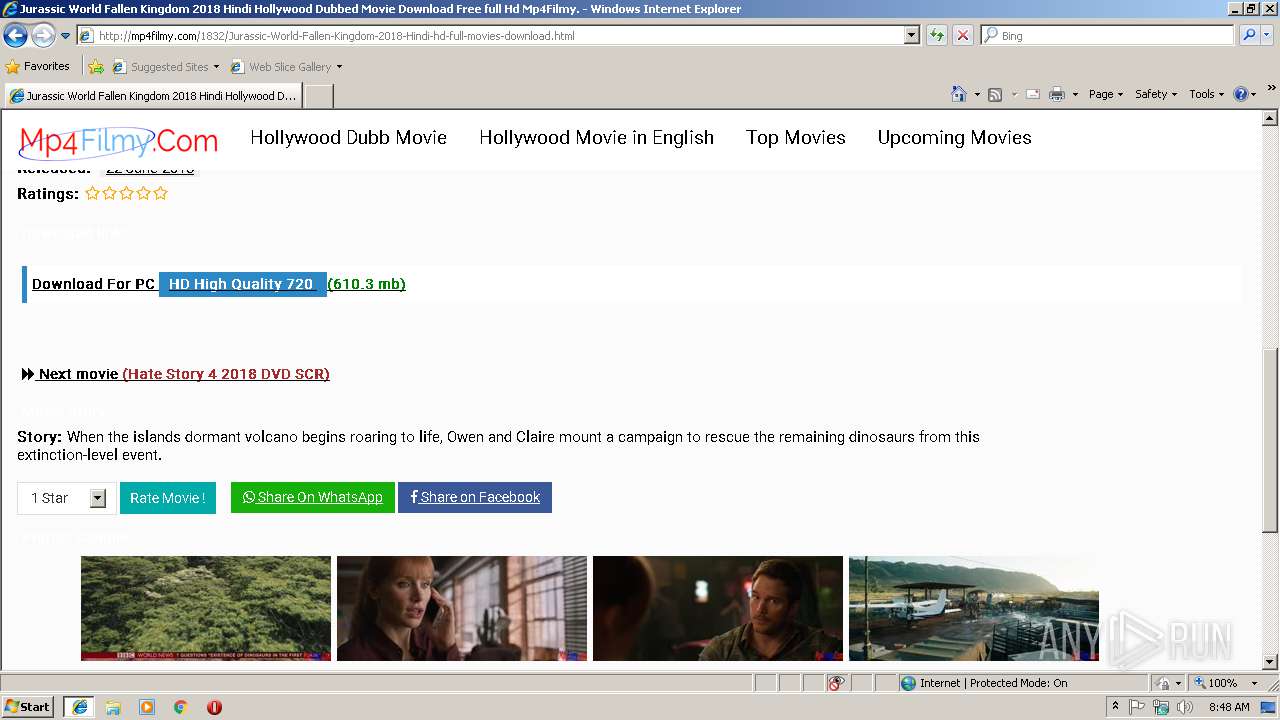Click Share on Facebook button
Viewport: 1280px width, 720px height.
tap(475, 497)
